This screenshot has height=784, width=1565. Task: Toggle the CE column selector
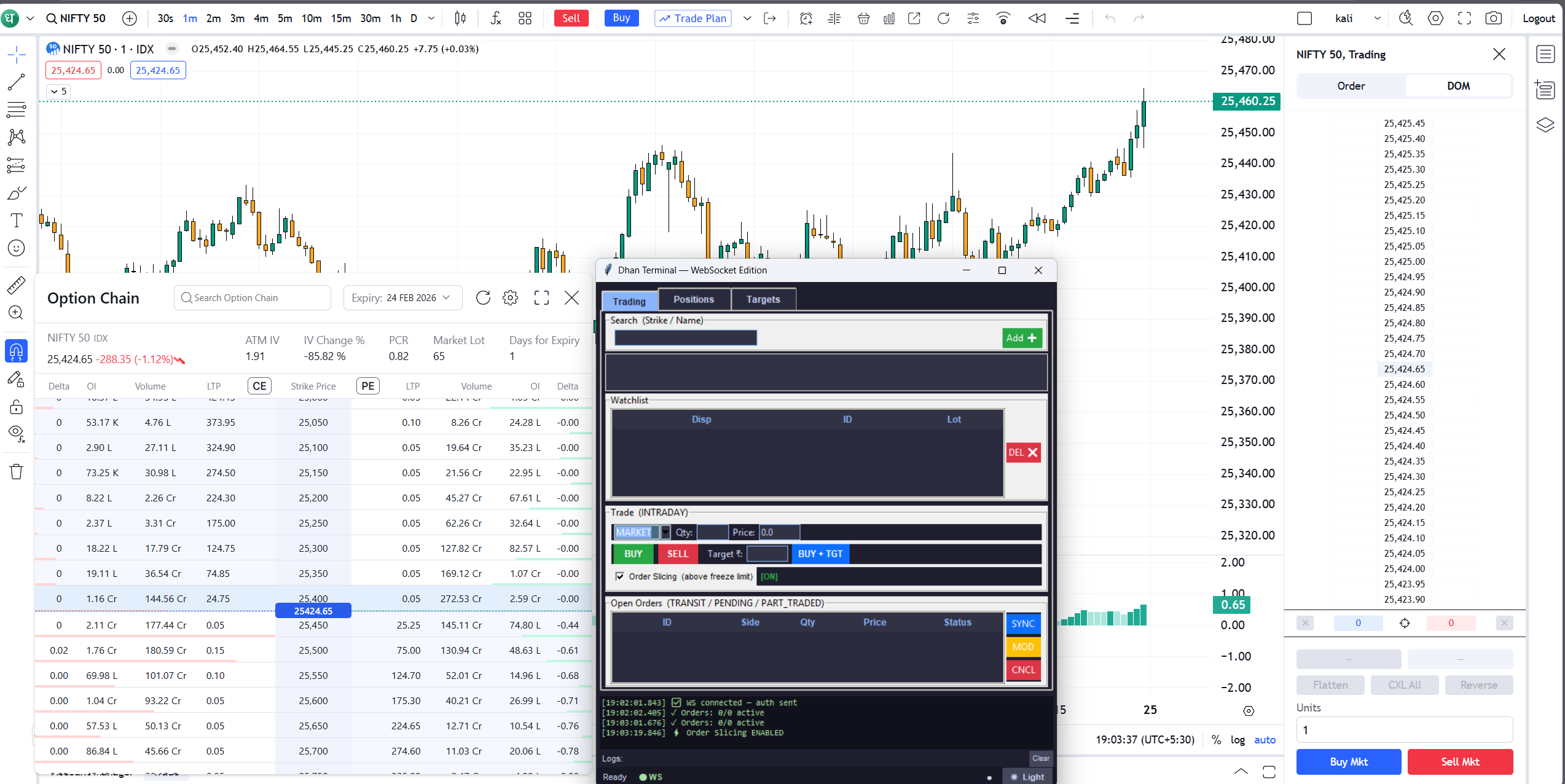tap(259, 386)
